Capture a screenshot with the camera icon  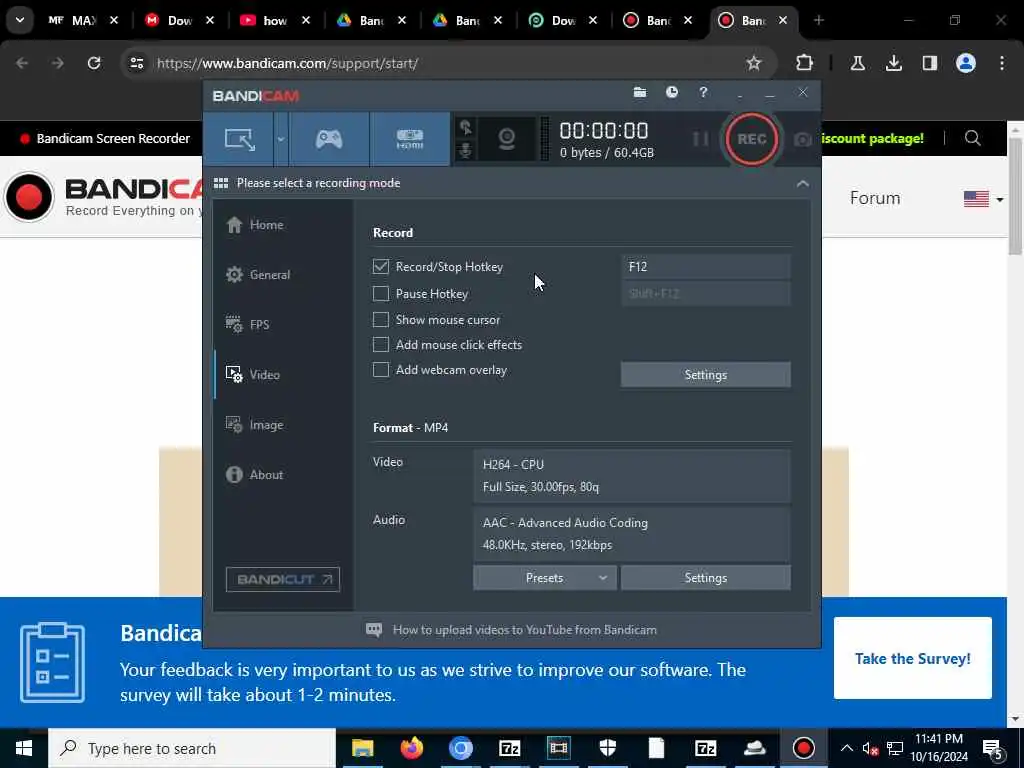click(x=803, y=139)
